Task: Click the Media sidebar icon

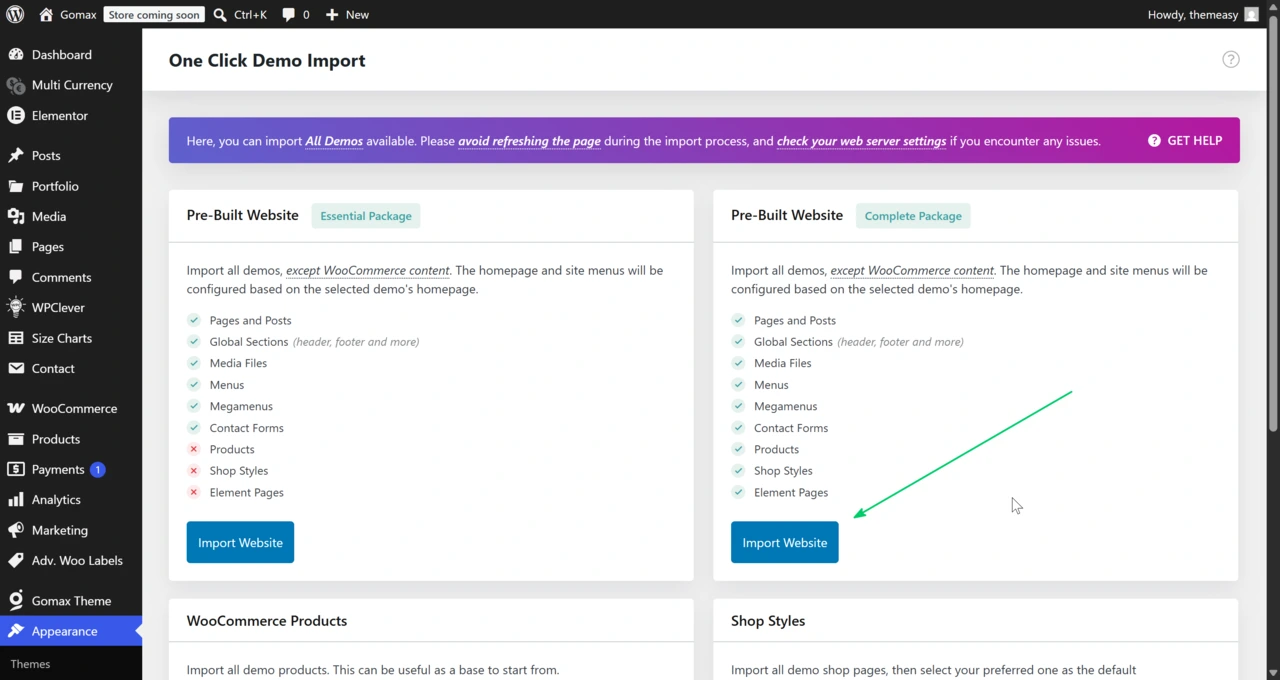Action: click(x=16, y=216)
